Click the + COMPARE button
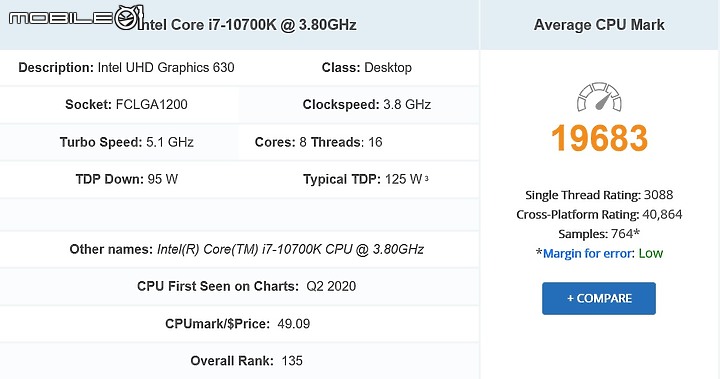The image size is (720, 379). (x=599, y=299)
